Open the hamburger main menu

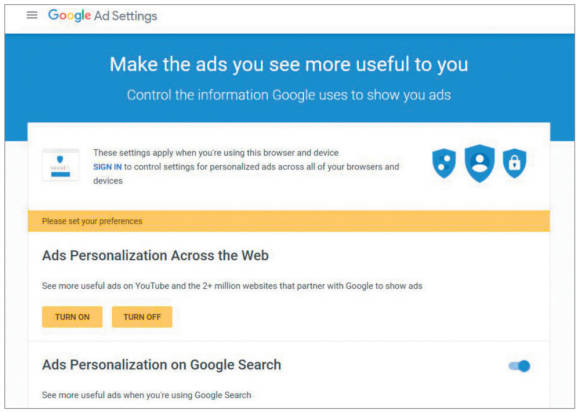[32, 15]
